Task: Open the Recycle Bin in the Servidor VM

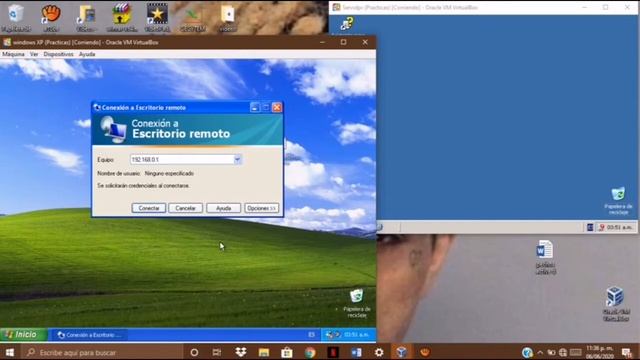Action: [x=618, y=201]
